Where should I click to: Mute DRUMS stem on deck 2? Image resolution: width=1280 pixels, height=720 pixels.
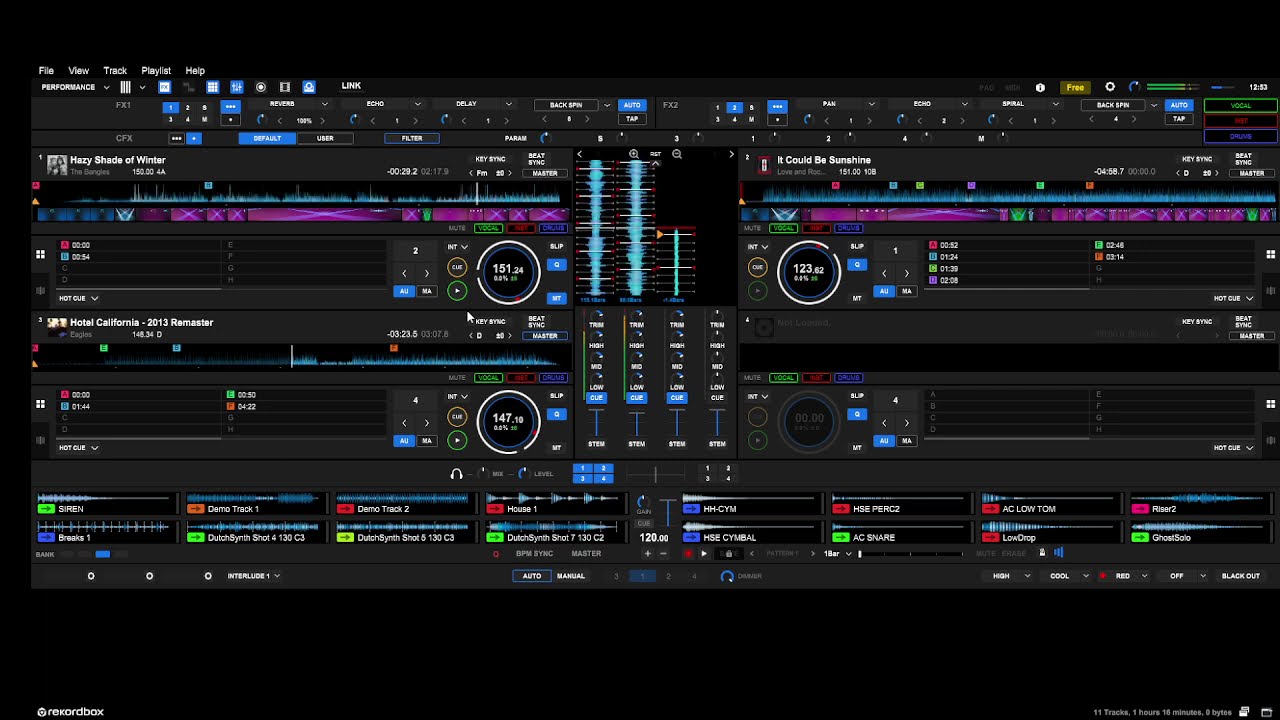pos(849,228)
